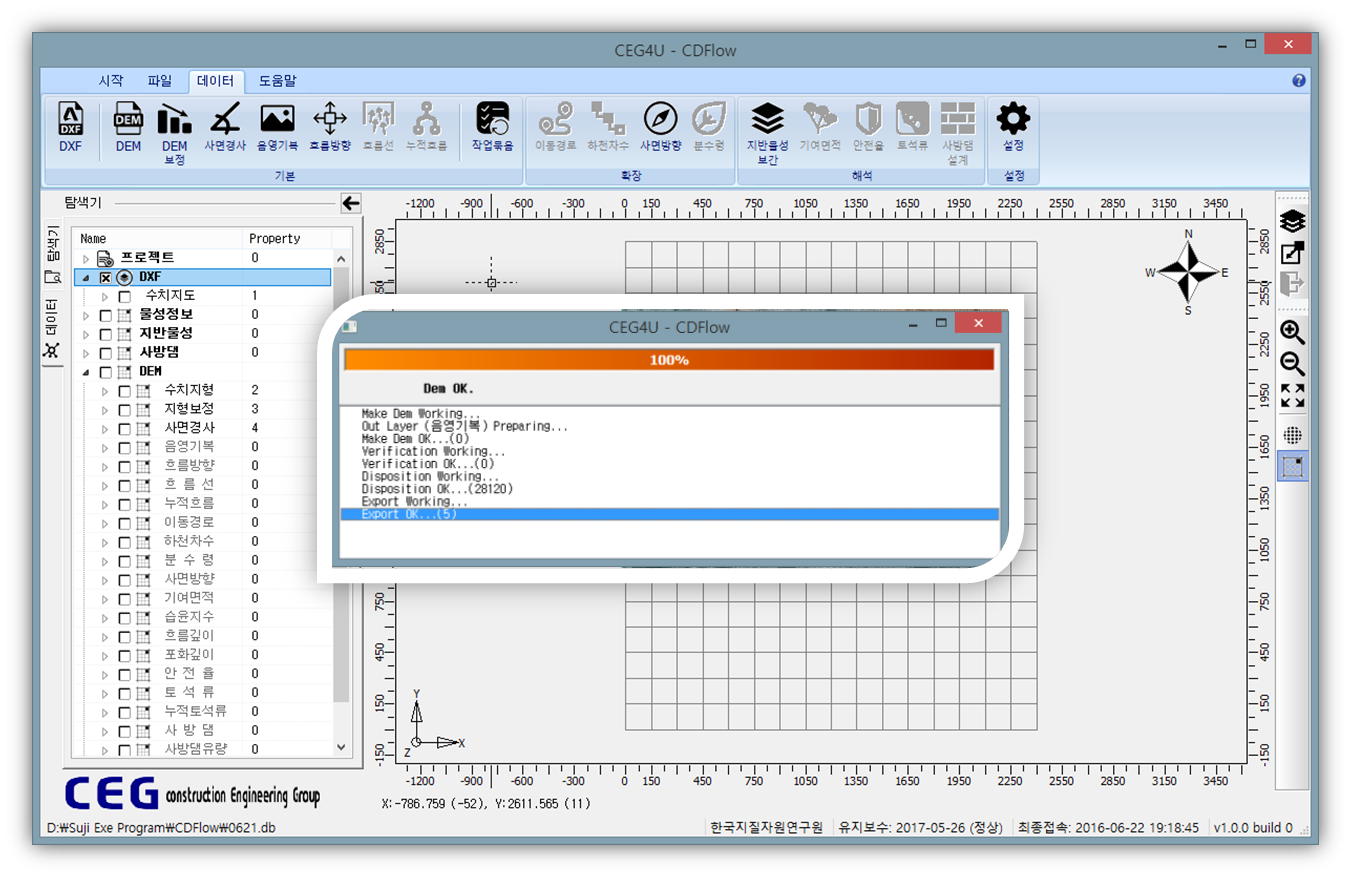Click tree scrollbar down arrow
This screenshot has width=1351, height=877.
click(341, 747)
